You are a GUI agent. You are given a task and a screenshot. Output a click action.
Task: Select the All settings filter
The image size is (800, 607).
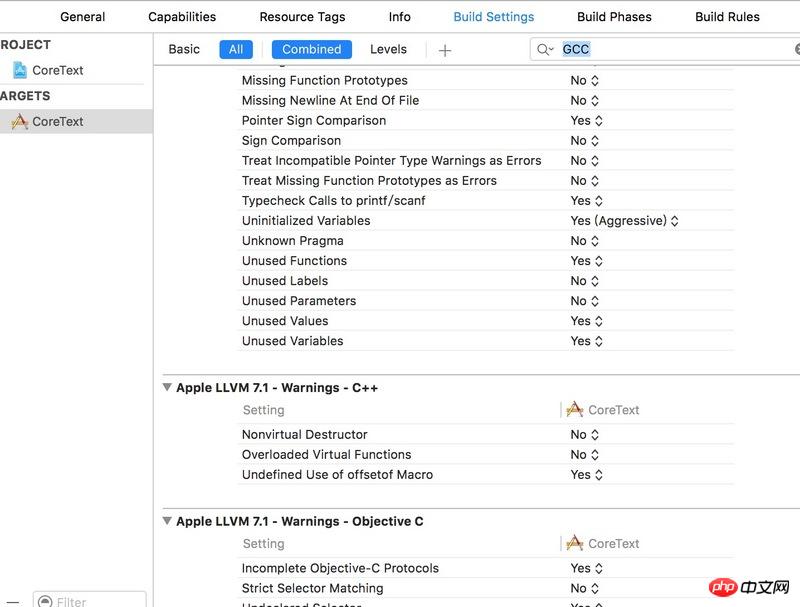pos(236,49)
